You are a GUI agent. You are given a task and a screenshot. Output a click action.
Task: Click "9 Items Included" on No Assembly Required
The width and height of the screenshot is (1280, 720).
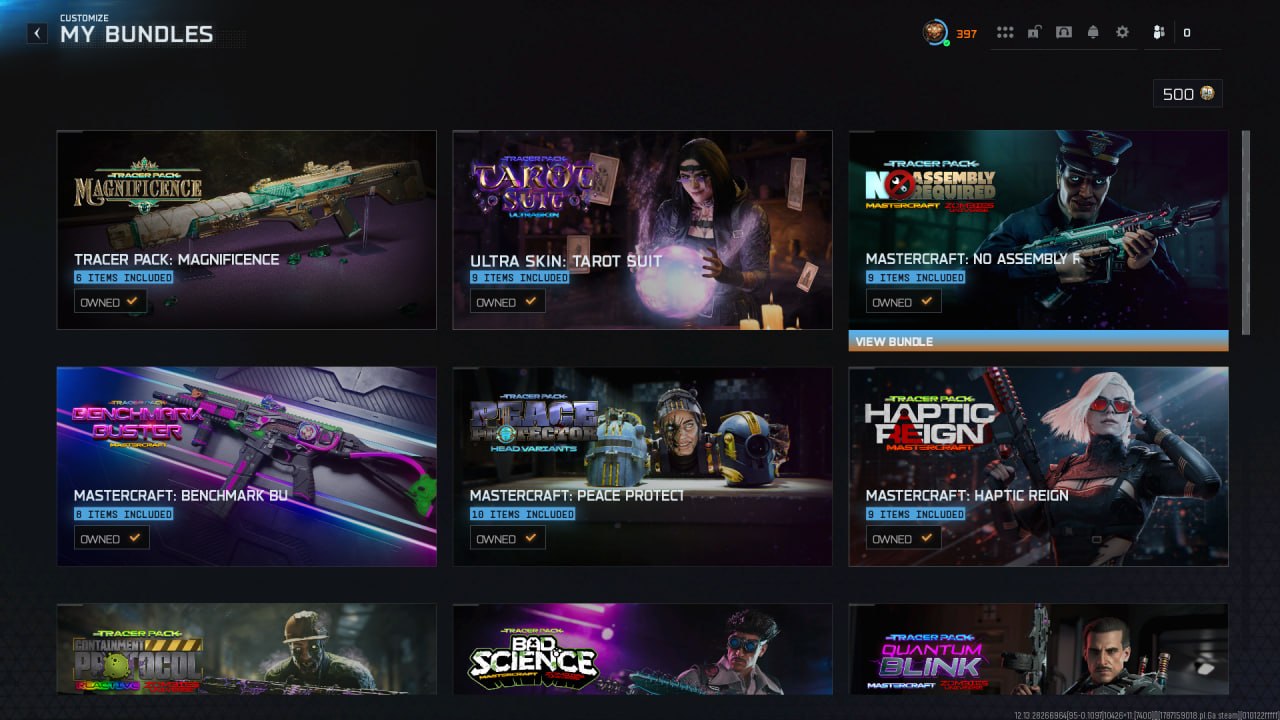point(915,278)
